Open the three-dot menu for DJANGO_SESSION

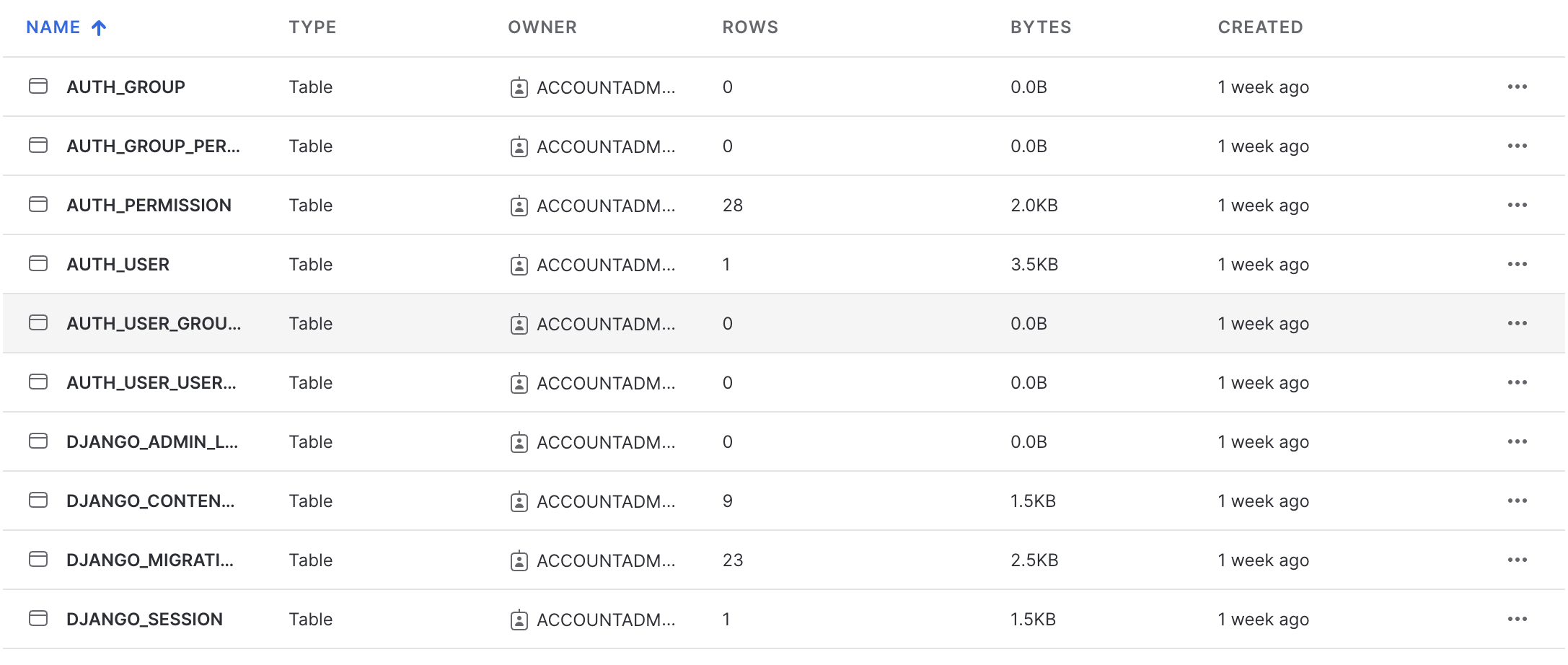pyautogui.click(x=1517, y=619)
